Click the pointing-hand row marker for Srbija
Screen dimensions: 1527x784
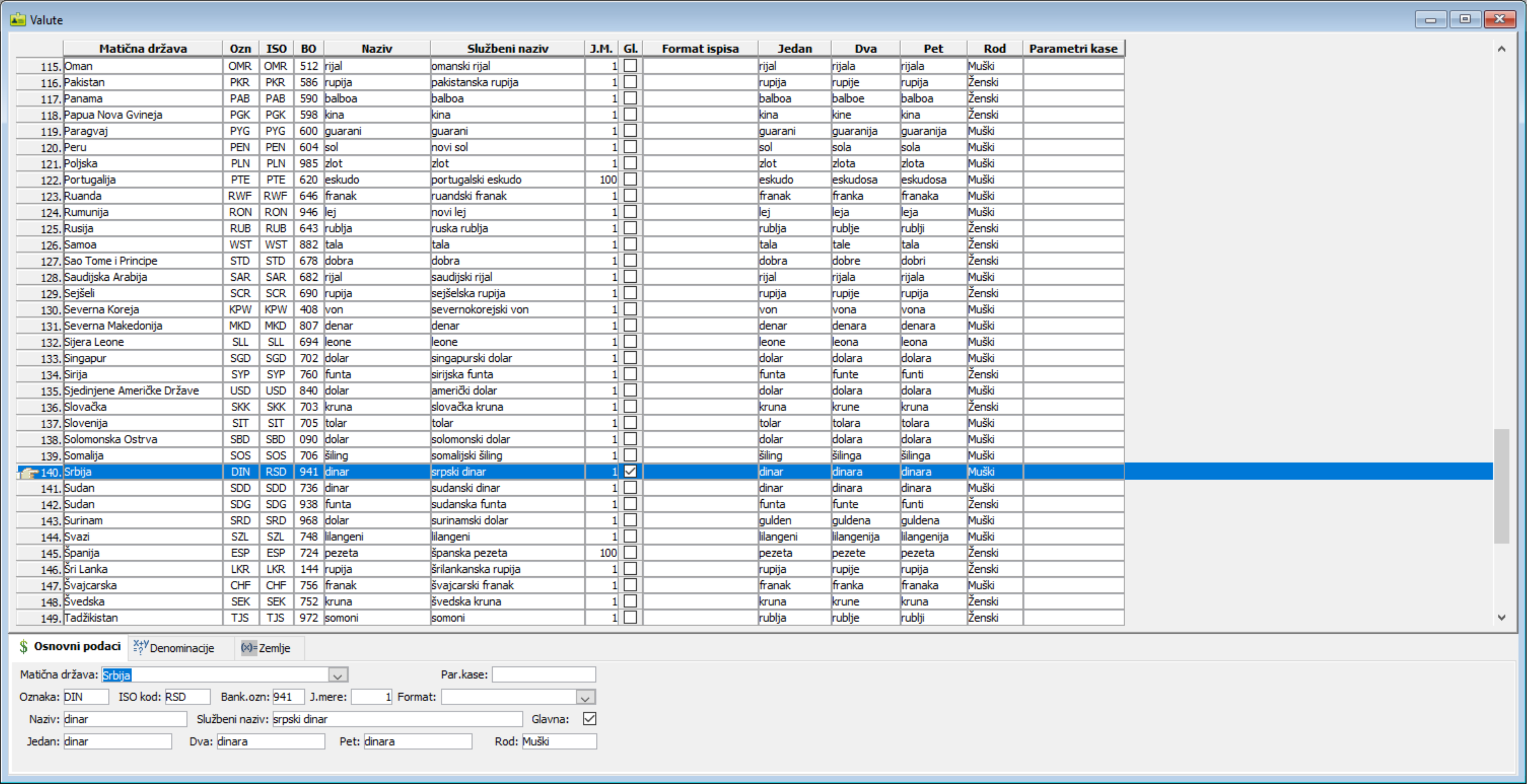pyautogui.click(x=28, y=472)
